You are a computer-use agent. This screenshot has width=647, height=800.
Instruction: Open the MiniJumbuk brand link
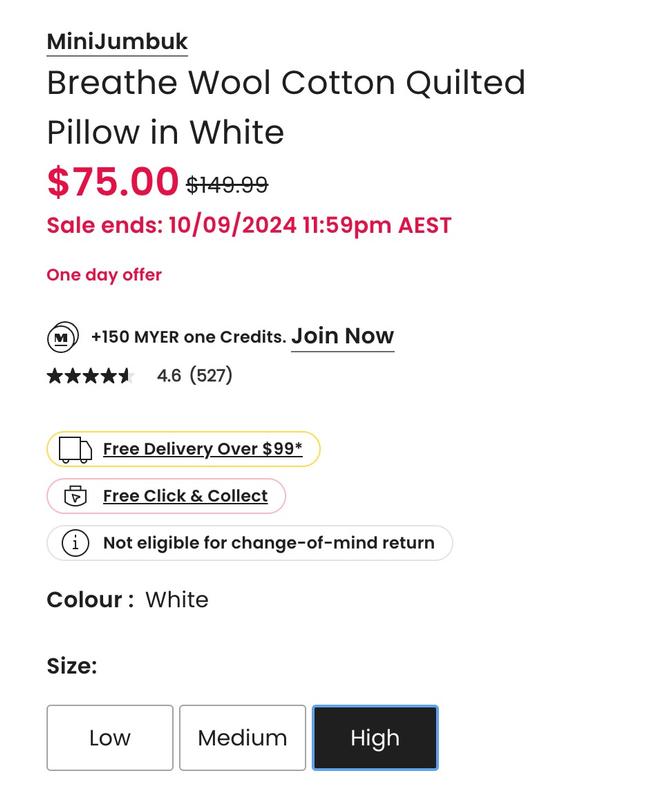tap(117, 41)
